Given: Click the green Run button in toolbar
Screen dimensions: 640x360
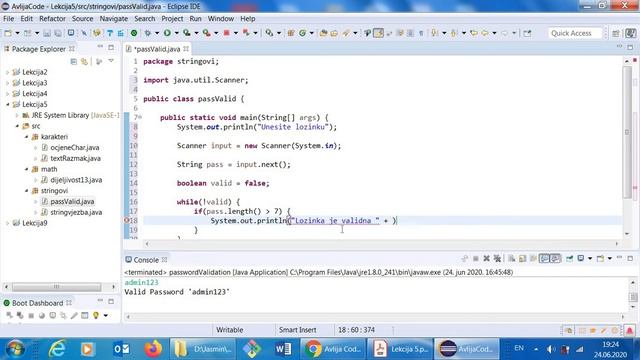Looking at the screenshot, I should click(167, 33).
